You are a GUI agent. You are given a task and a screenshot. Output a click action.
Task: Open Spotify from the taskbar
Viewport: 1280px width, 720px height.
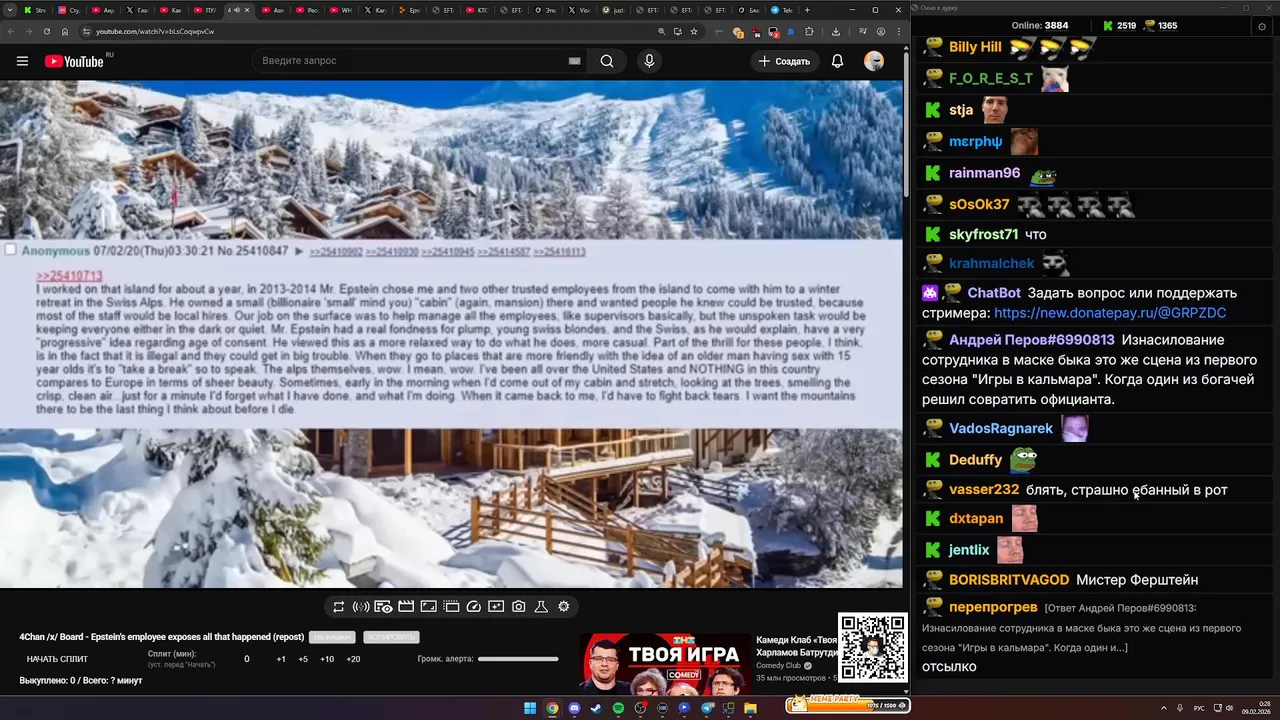click(618, 708)
